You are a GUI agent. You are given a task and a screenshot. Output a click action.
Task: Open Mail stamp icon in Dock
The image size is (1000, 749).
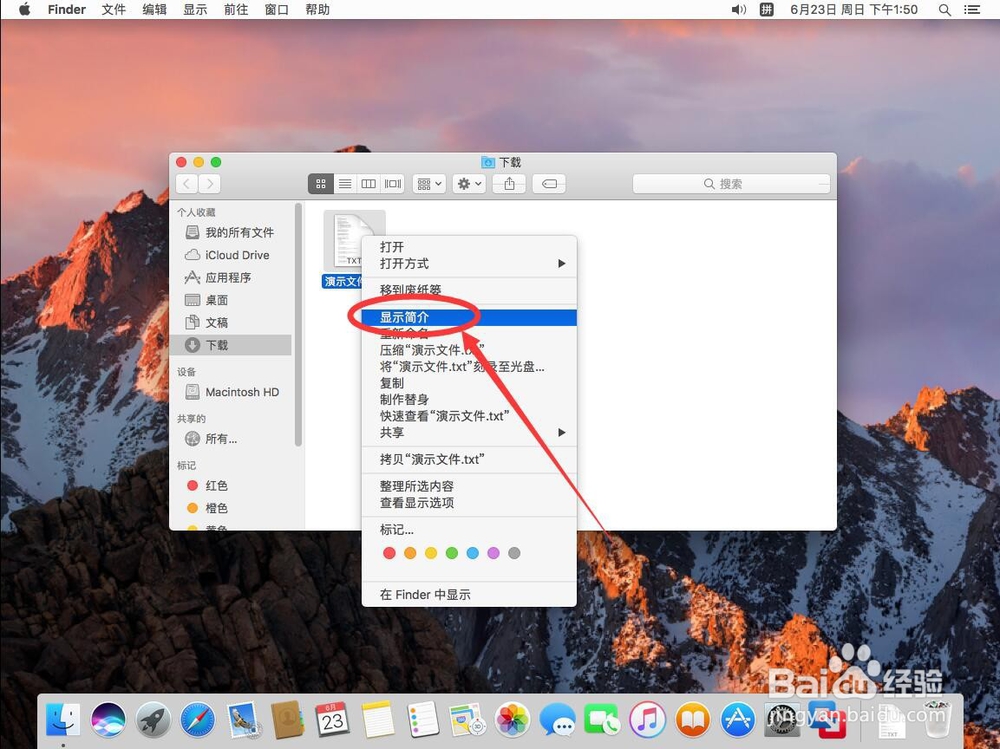point(242,720)
